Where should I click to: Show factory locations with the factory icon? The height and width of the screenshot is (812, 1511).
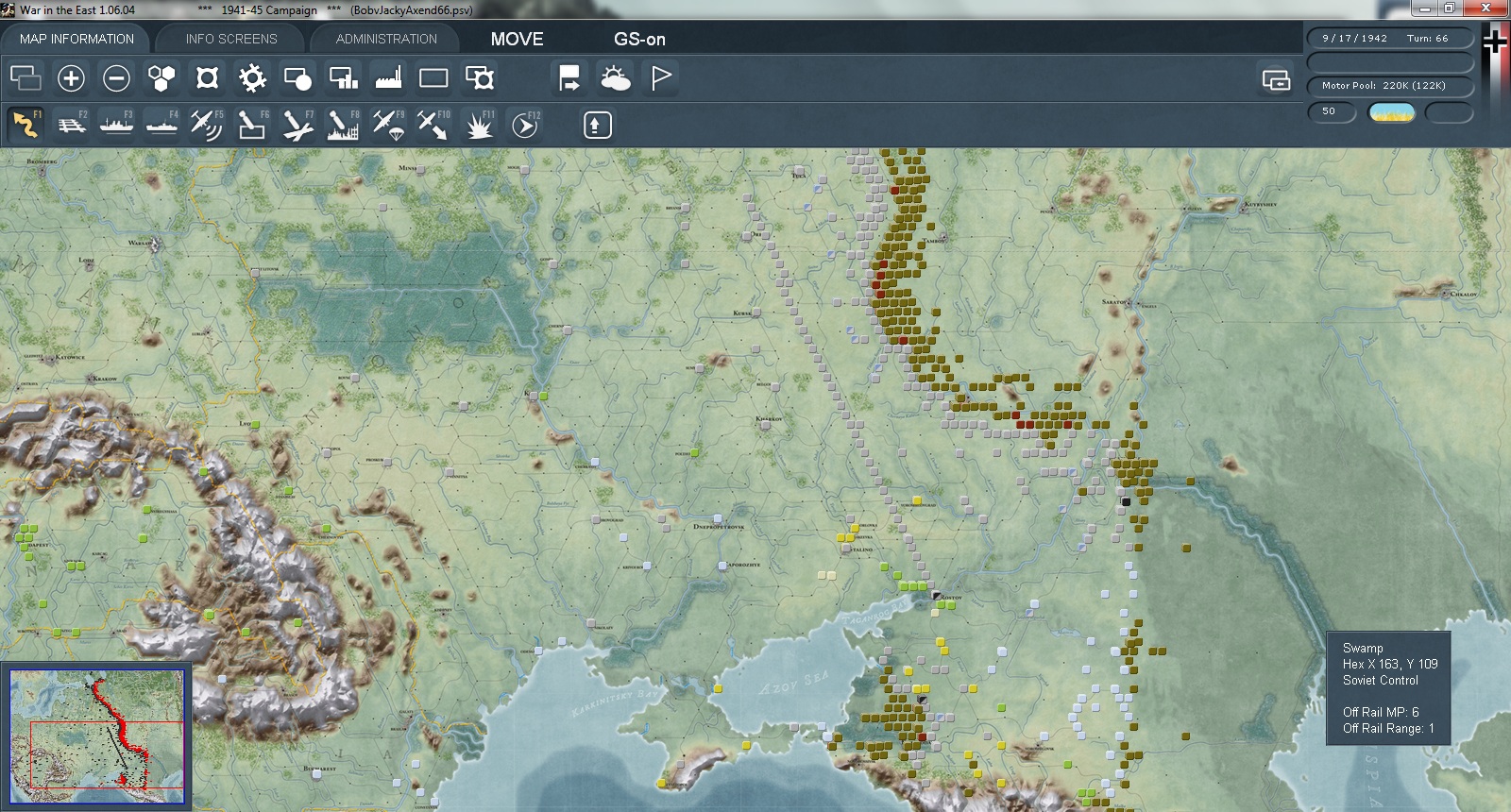tap(388, 77)
